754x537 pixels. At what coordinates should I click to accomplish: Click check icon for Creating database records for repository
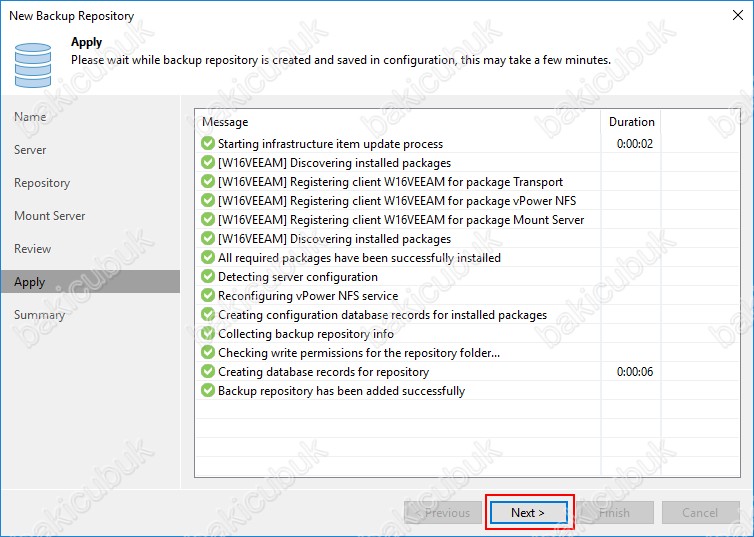[x=208, y=371]
